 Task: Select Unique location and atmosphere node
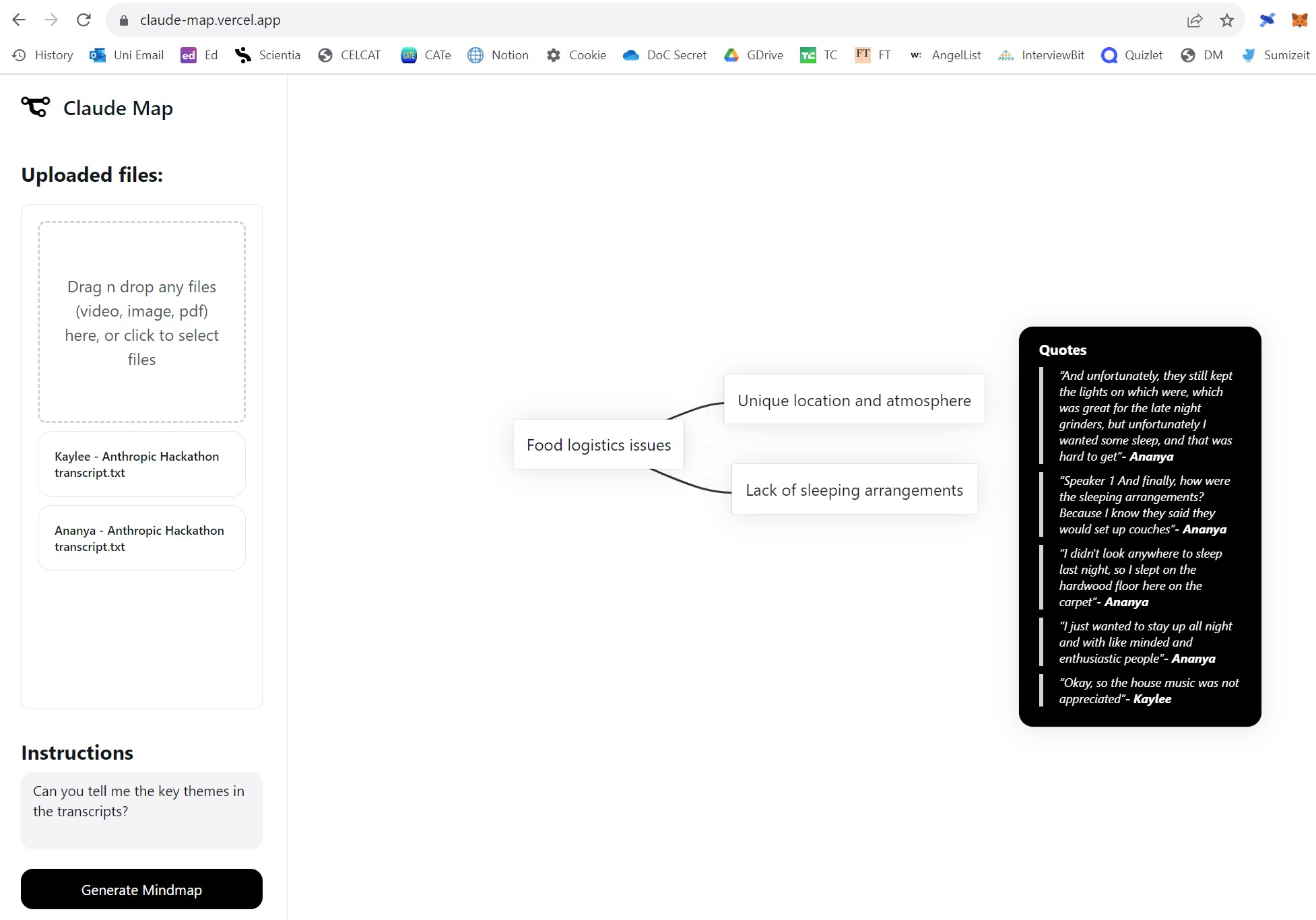coord(853,400)
